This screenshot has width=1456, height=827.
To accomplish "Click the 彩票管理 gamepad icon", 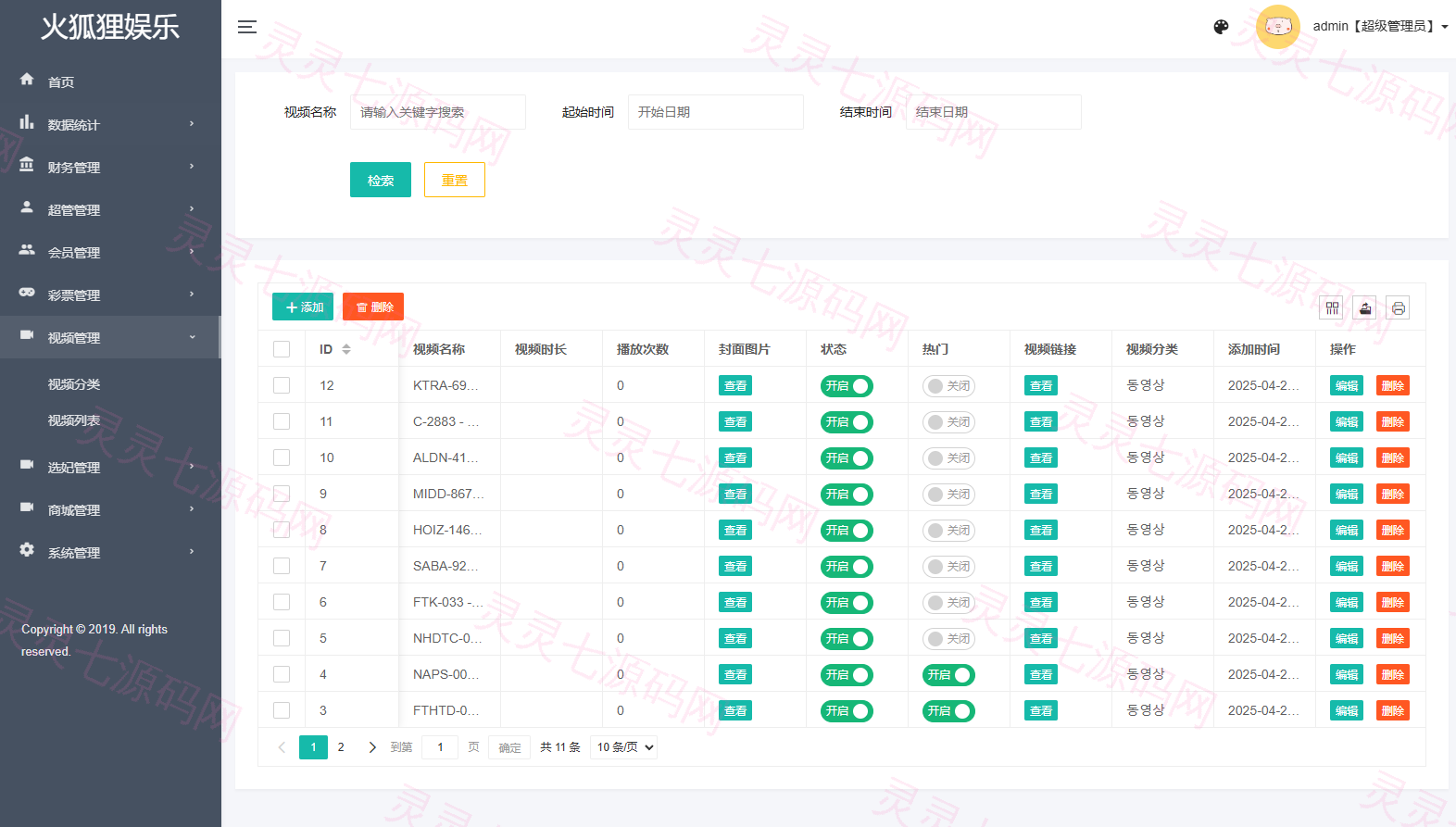I will (x=27, y=293).
